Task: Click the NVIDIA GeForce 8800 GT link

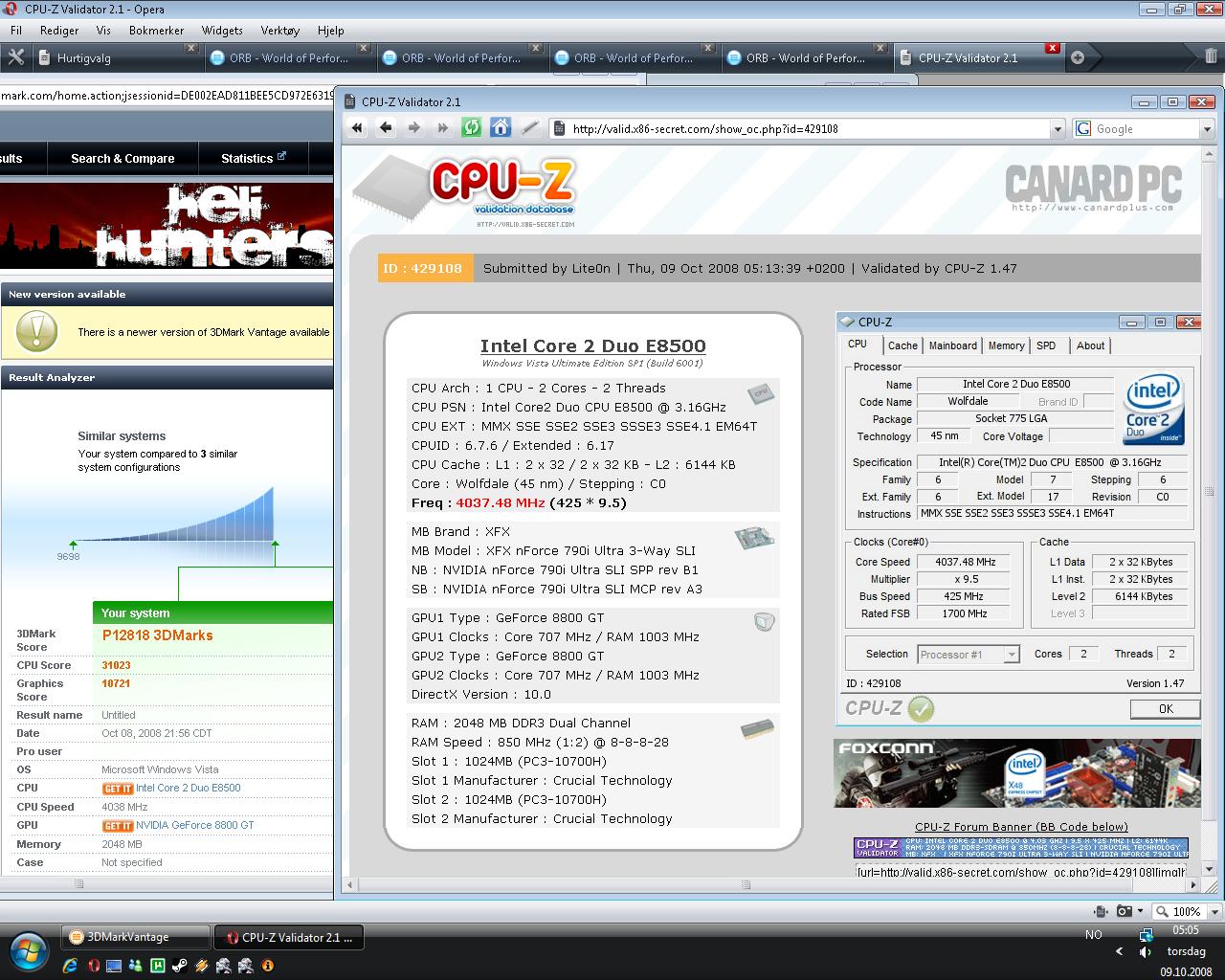Action: click(194, 825)
